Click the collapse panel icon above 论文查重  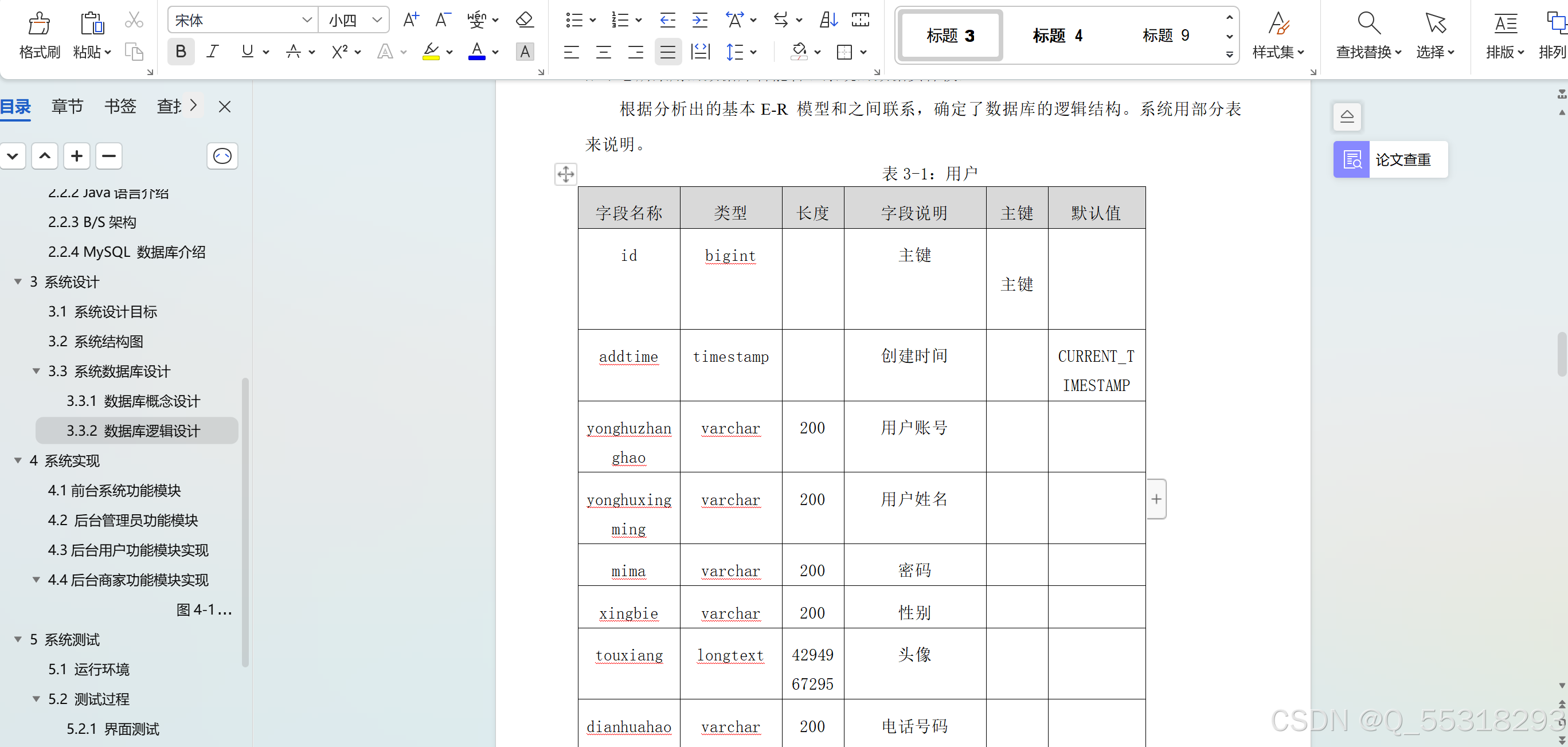pyautogui.click(x=1347, y=117)
